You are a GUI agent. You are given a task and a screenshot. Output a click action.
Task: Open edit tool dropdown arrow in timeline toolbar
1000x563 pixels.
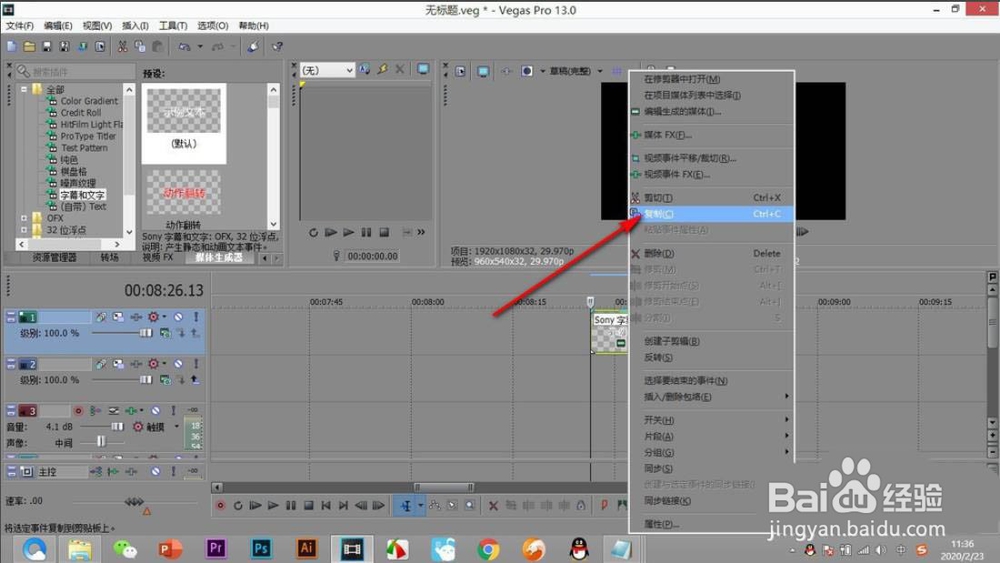coord(420,506)
